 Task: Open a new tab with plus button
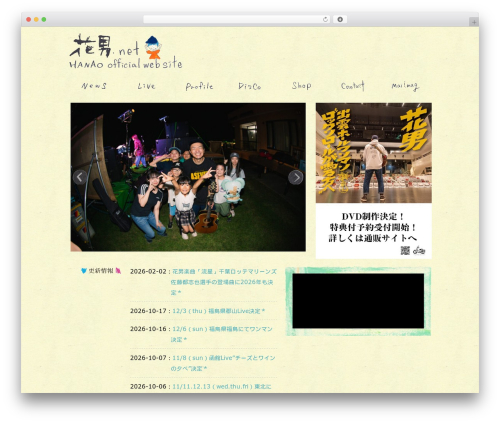[x=474, y=22]
